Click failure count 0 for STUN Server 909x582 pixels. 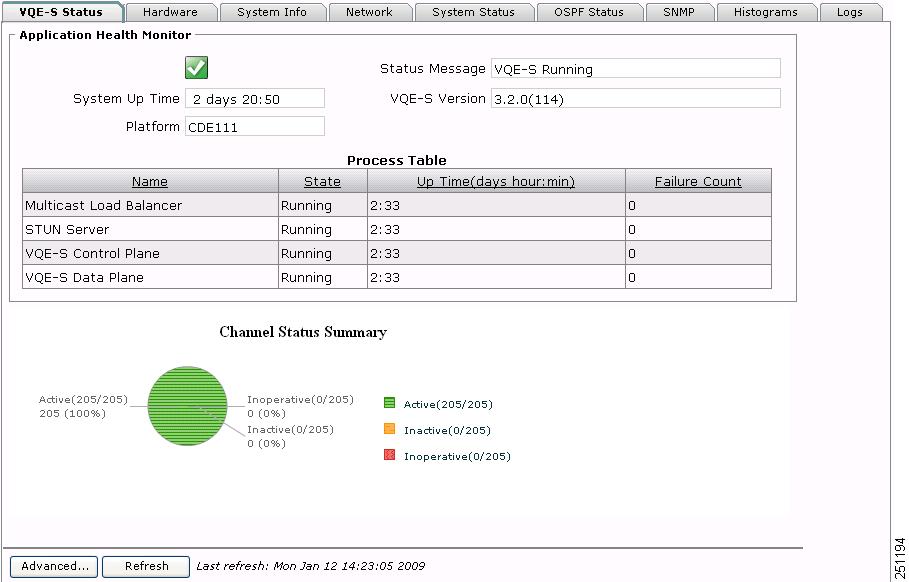[632, 230]
